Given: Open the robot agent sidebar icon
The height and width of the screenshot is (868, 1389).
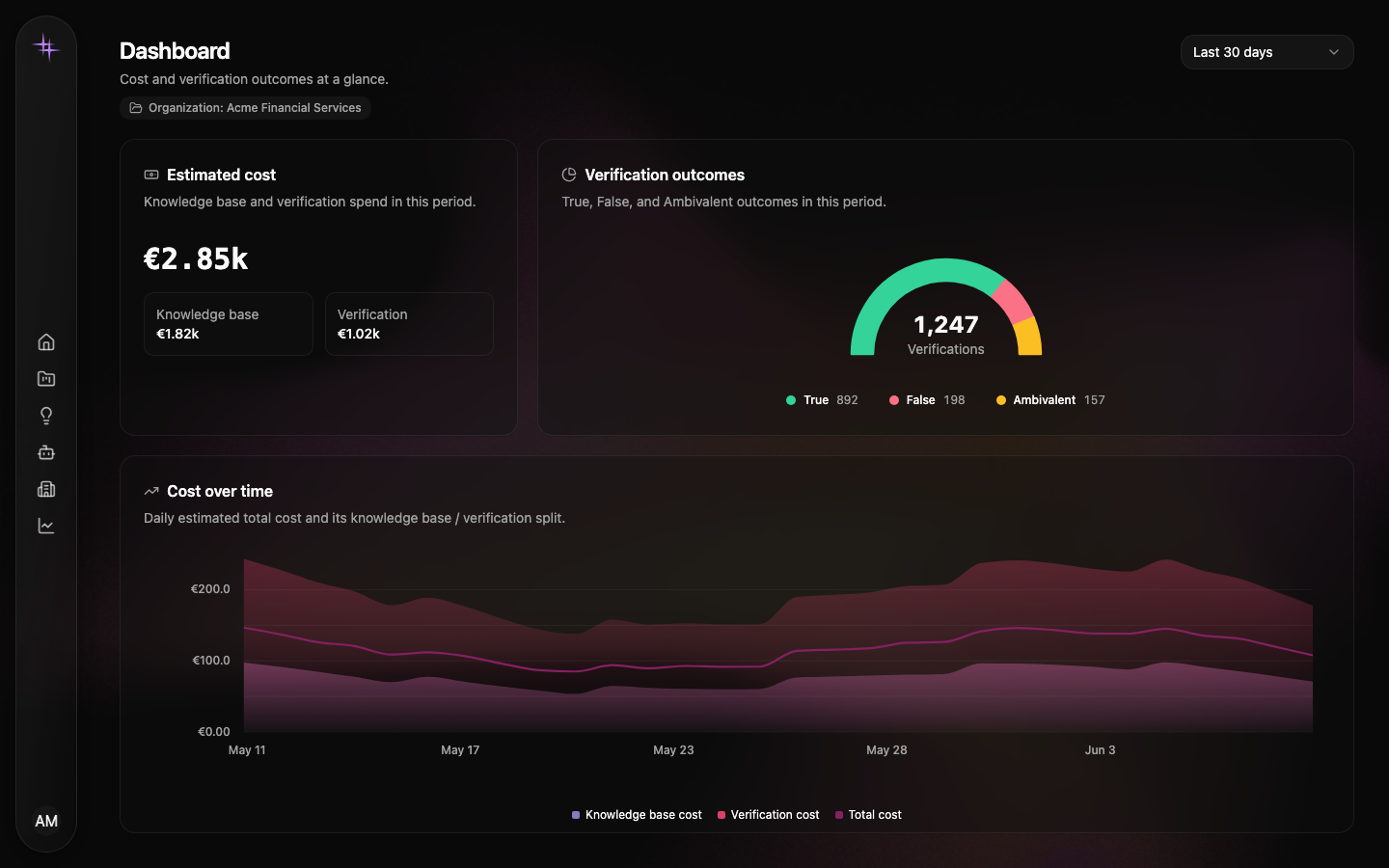Looking at the screenshot, I should (46, 452).
